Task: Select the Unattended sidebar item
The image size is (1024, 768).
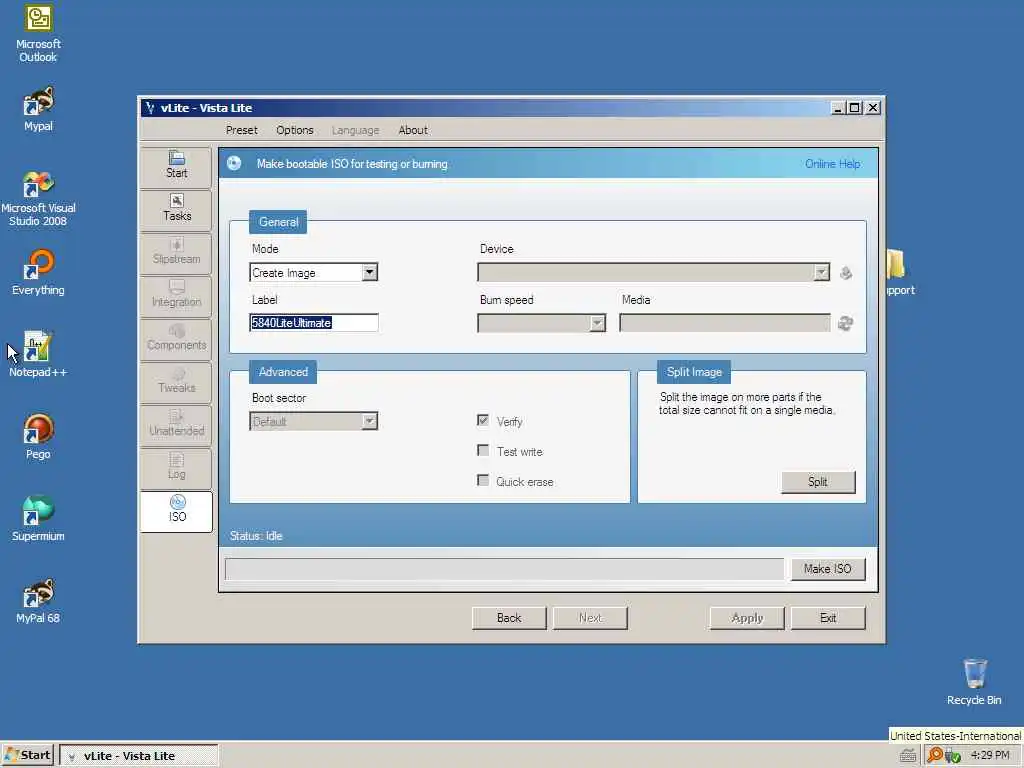Action: point(176,424)
